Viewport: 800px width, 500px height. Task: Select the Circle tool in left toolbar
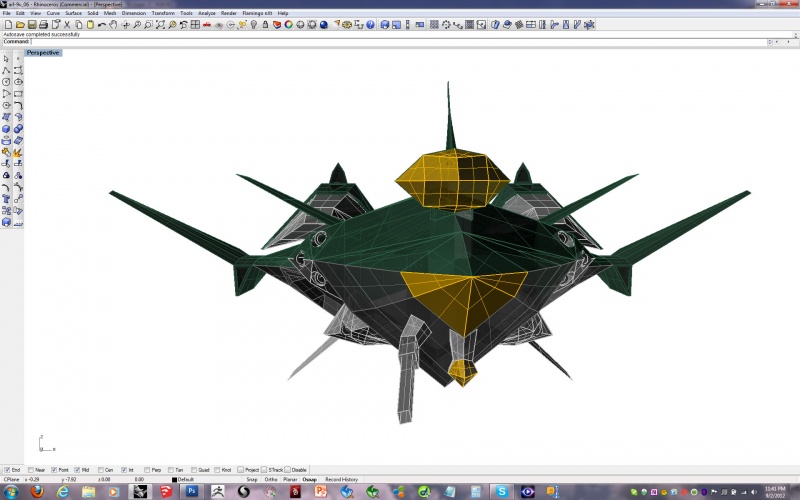[6, 82]
